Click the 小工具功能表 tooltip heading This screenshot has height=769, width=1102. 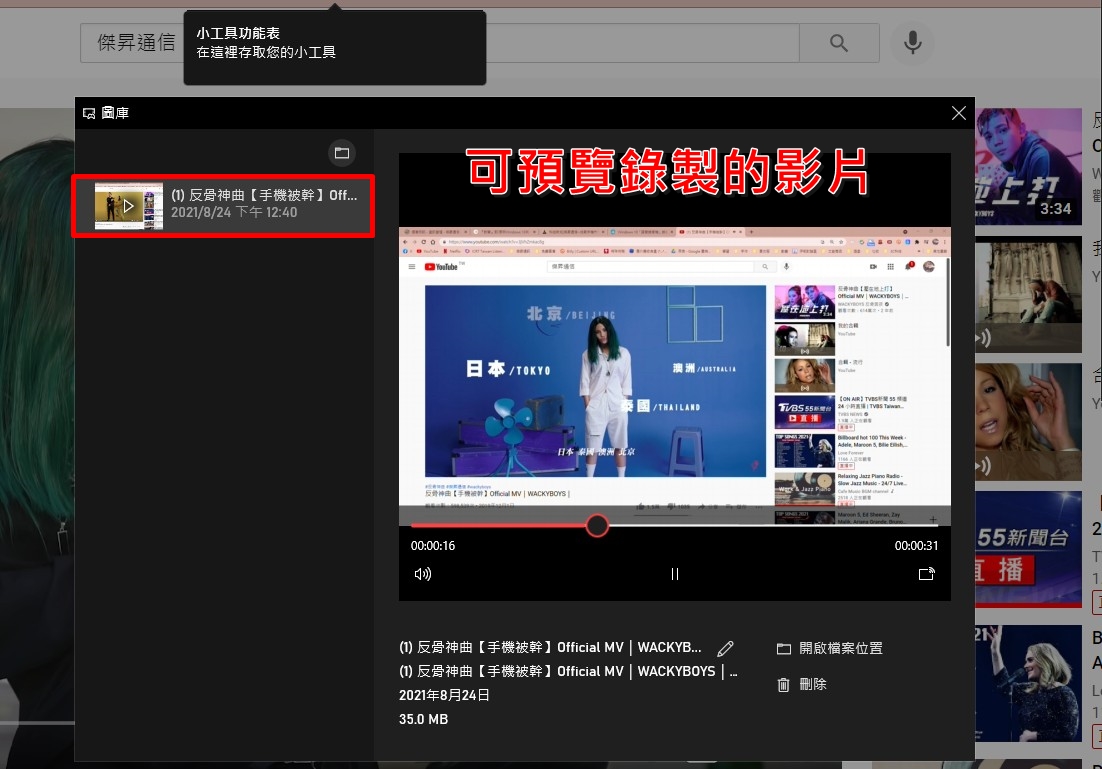[x=238, y=33]
